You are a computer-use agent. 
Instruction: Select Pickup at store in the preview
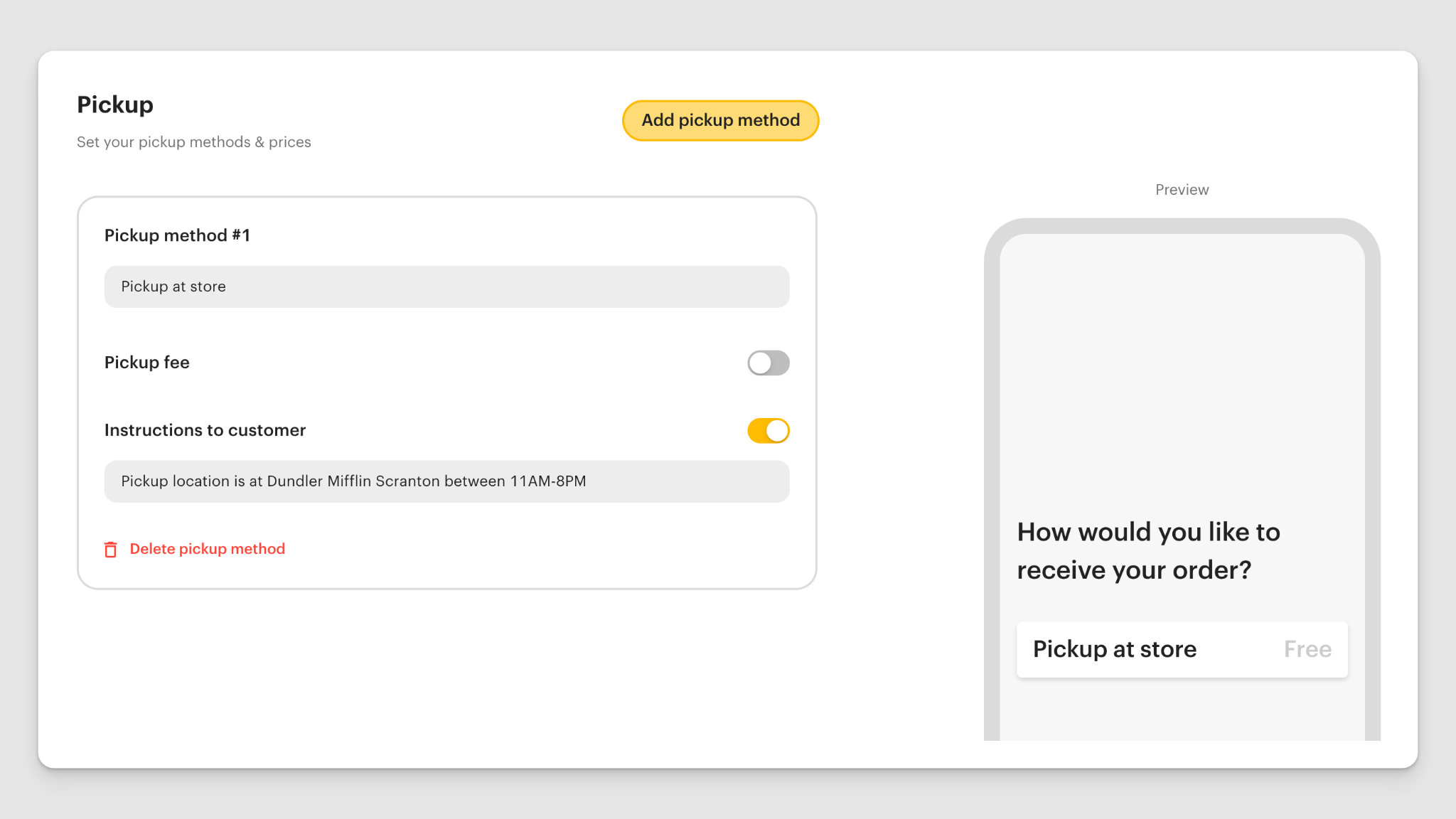click(1115, 649)
